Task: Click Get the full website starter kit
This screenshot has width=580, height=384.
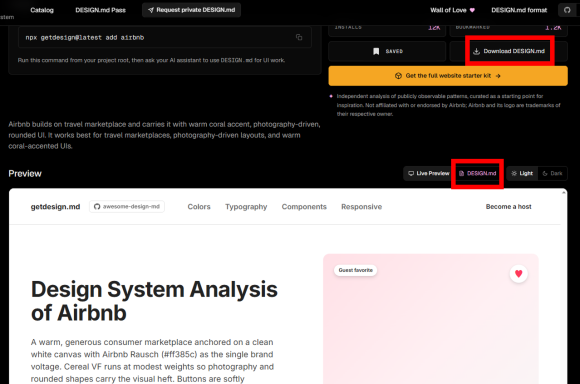Action: [448, 76]
